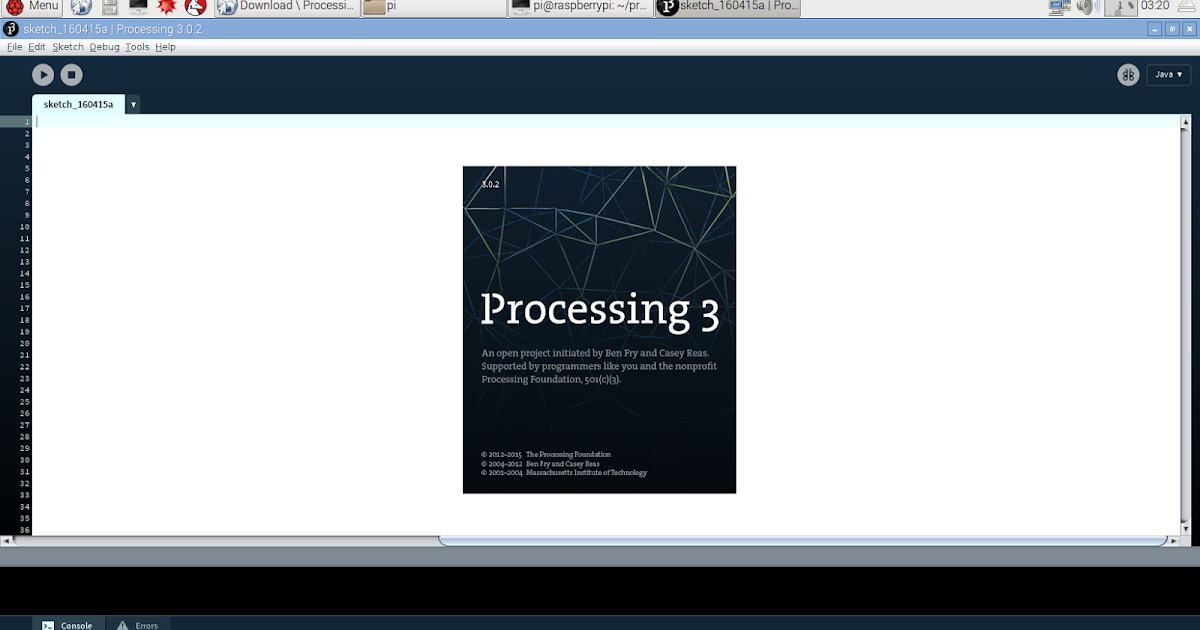The width and height of the screenshot is (1200, 630).
Task: Open the Epiphany web browser from the taskbar
Action: pyautogui.click(x=80, y=7)
